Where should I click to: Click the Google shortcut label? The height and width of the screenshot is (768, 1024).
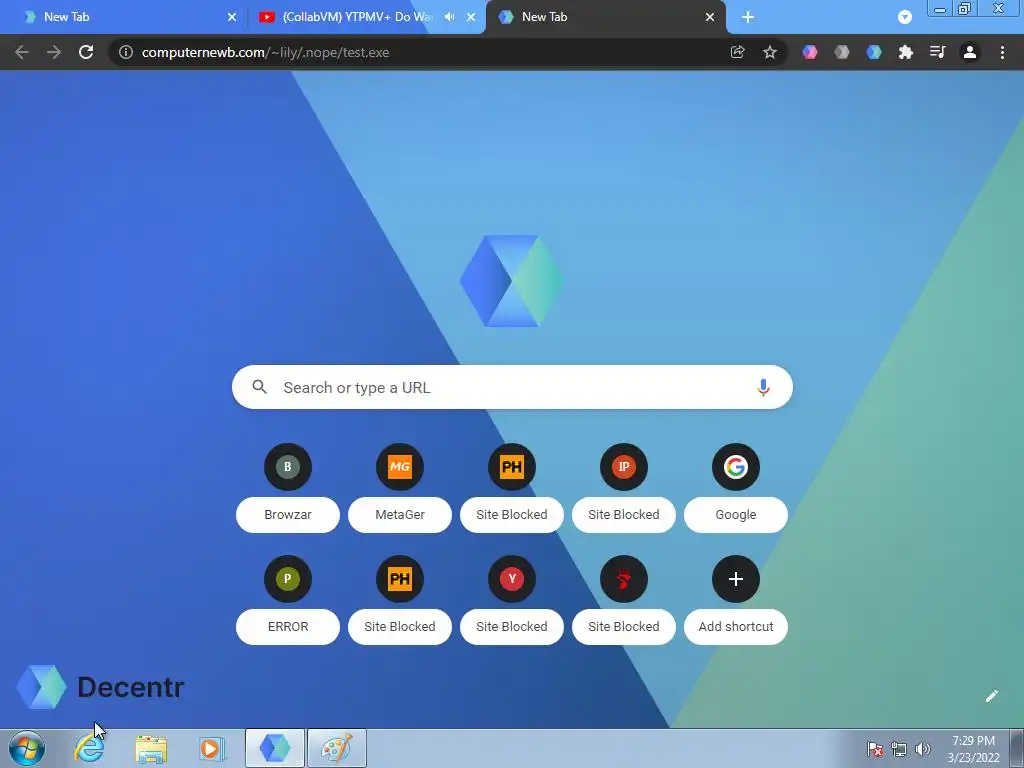735,515
